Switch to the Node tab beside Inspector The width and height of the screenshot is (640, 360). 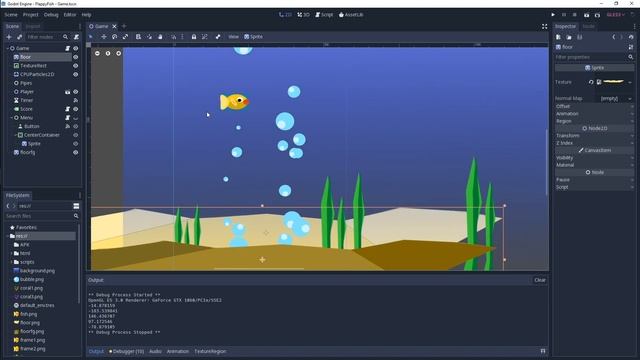589,26
